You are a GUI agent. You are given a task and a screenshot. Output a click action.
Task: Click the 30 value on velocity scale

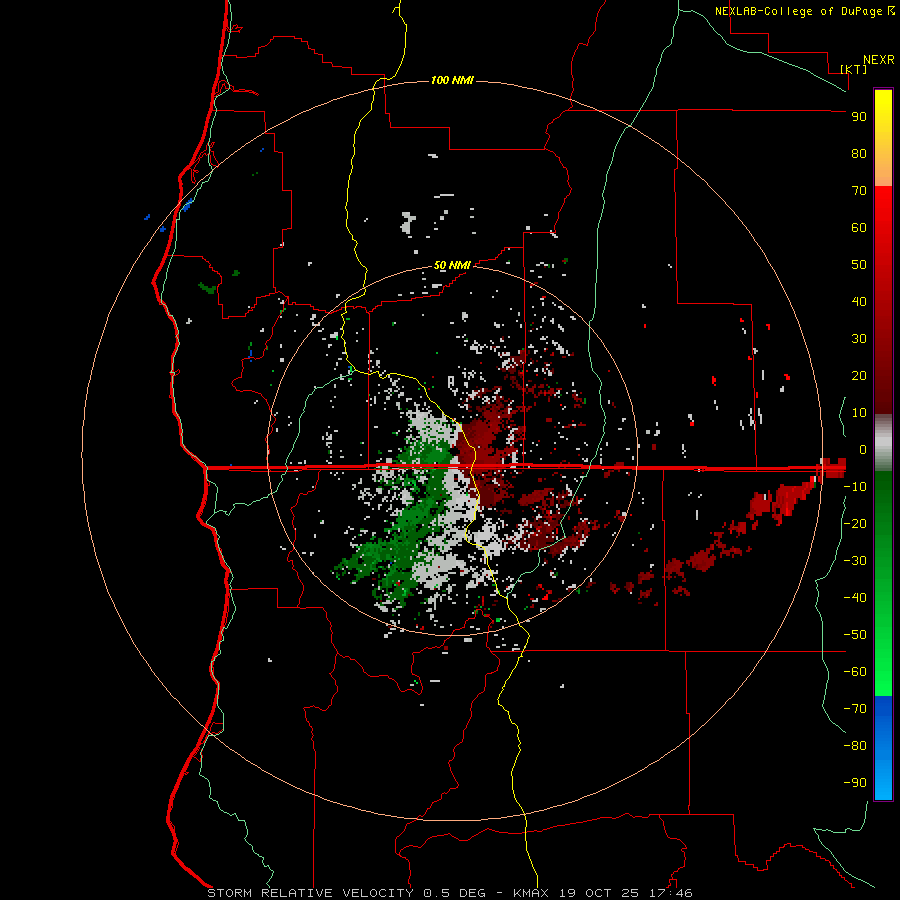coord(859,339)
